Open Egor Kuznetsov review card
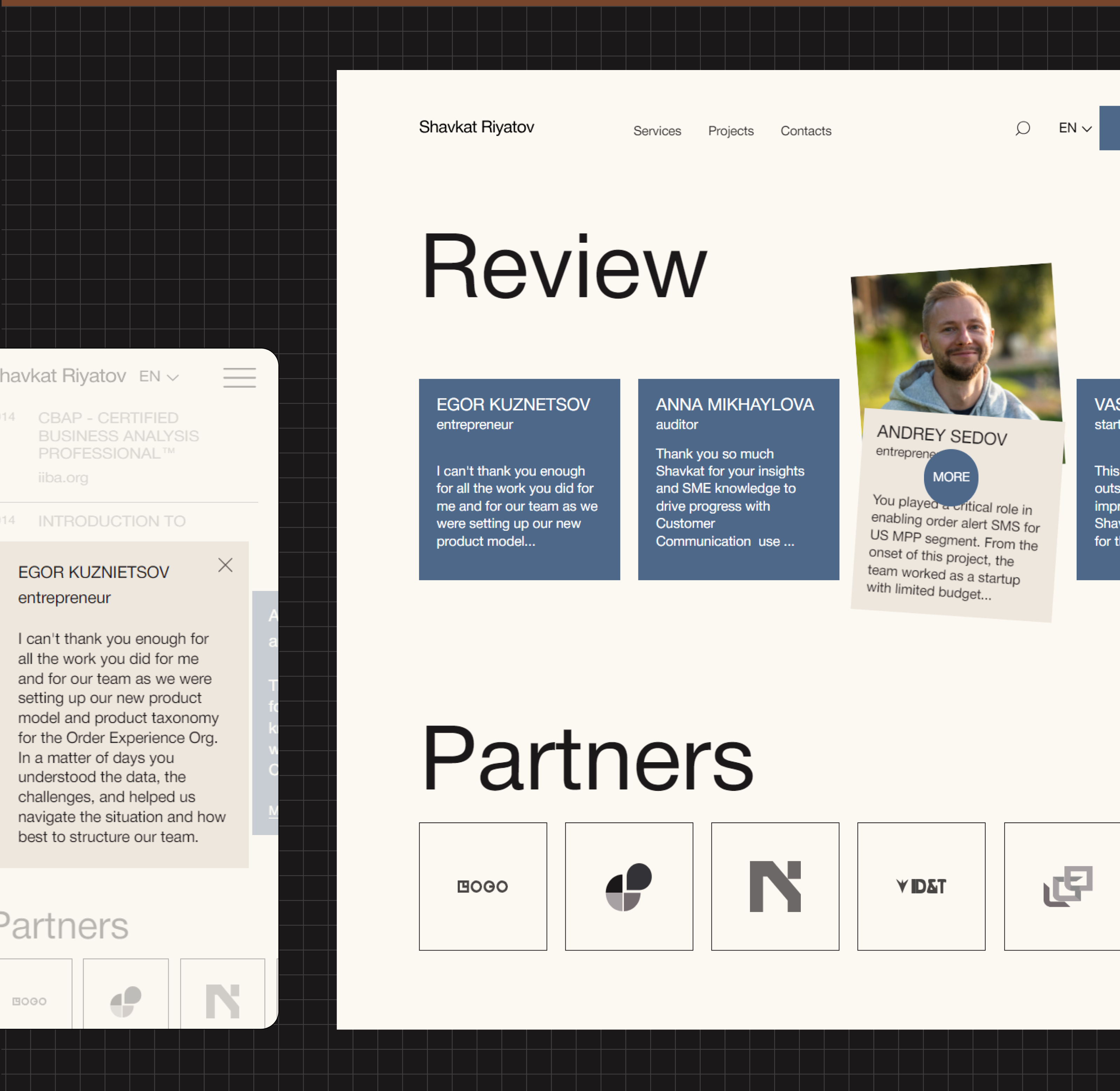Viewport: 1120px width, 1091px height. (x=519, y=479)
